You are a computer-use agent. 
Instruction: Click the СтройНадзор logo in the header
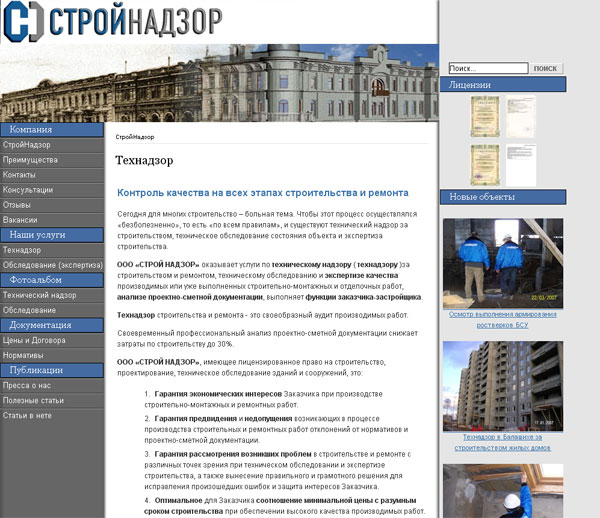point(112,21)
